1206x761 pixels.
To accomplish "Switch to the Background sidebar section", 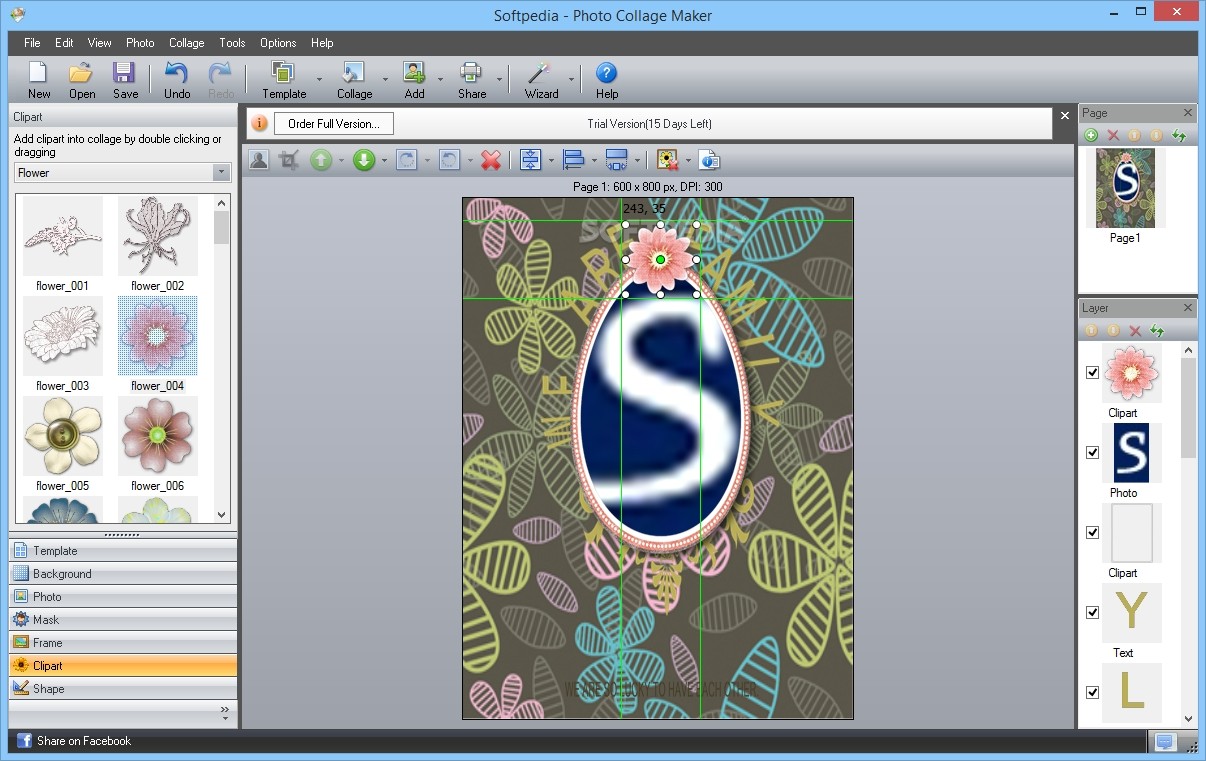I will point(123,574).
